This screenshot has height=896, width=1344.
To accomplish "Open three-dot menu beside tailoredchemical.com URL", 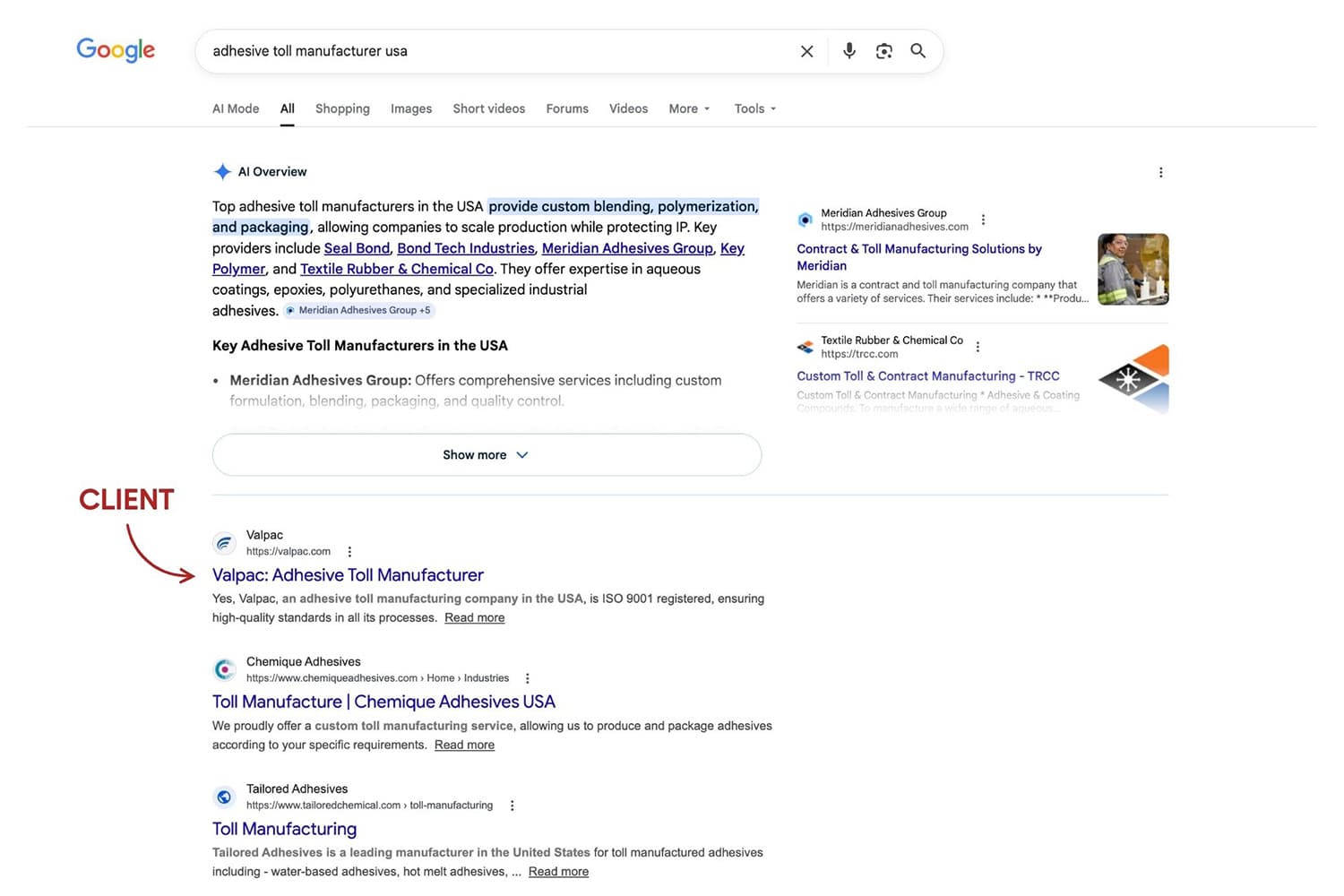I will 512,806.
